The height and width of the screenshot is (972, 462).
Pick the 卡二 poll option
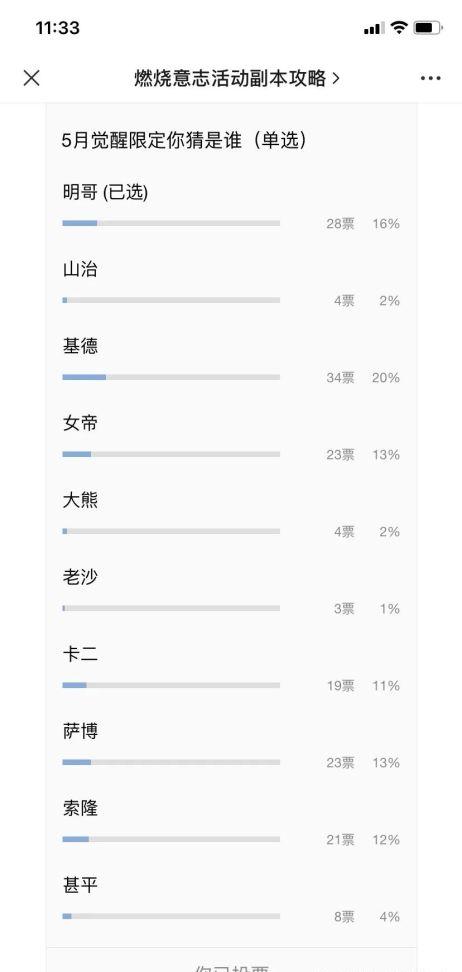231,669
